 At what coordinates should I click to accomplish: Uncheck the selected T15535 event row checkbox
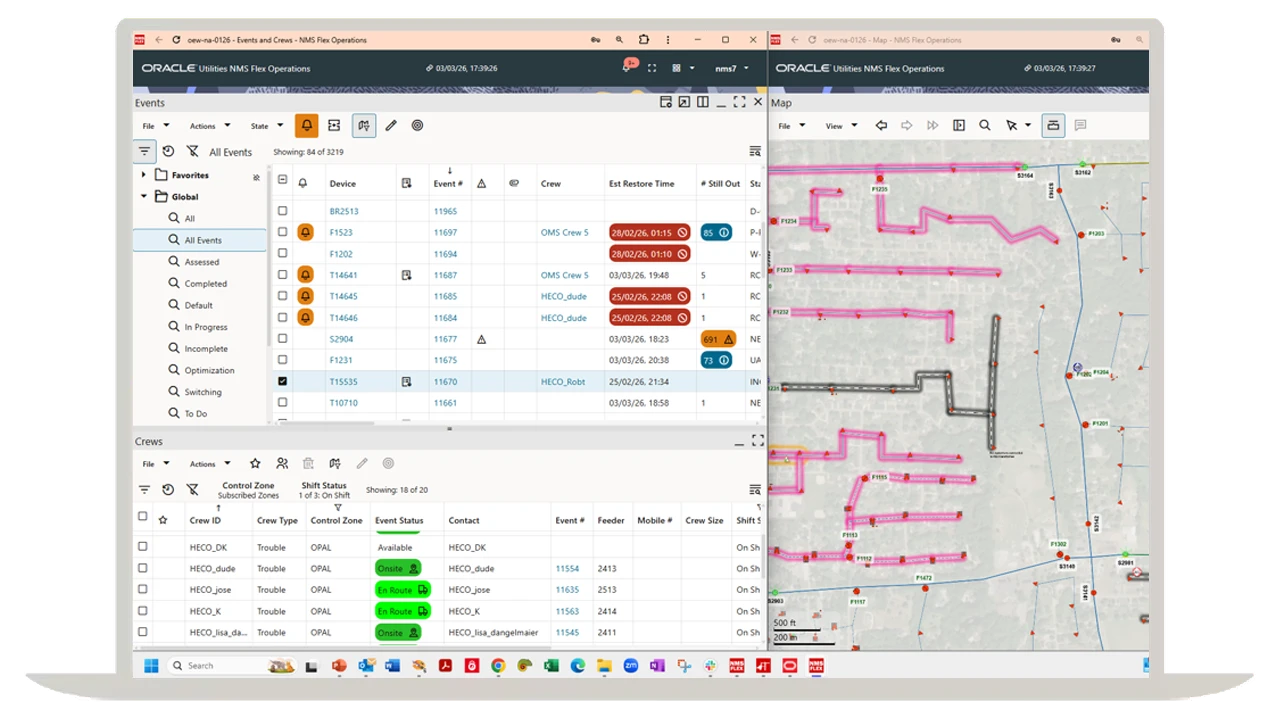283,381
